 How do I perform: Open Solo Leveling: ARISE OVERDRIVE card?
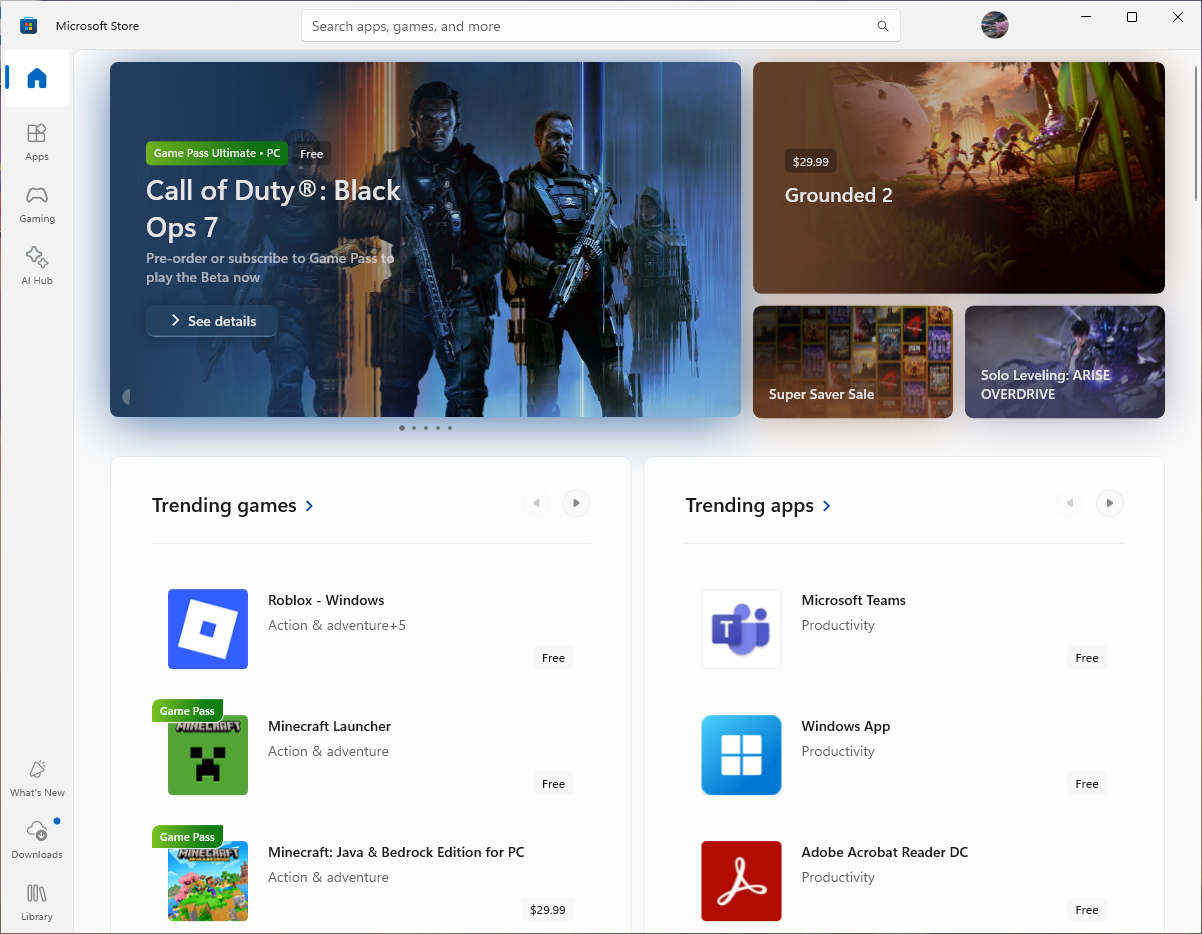coord(1063,361)
